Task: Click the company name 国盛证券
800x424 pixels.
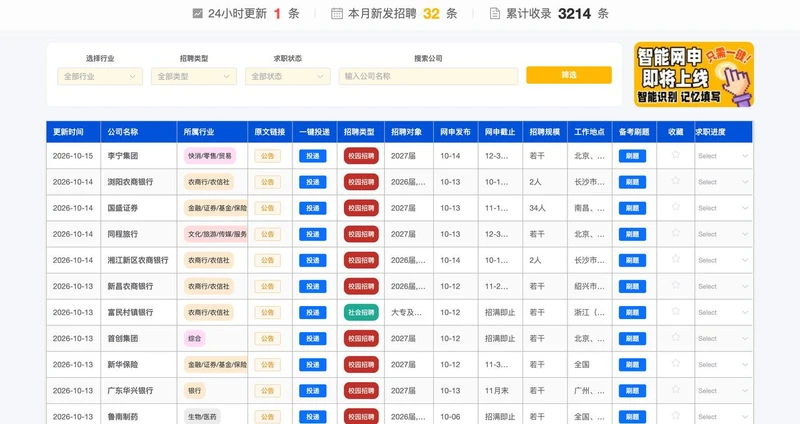Action: (122, 208)
